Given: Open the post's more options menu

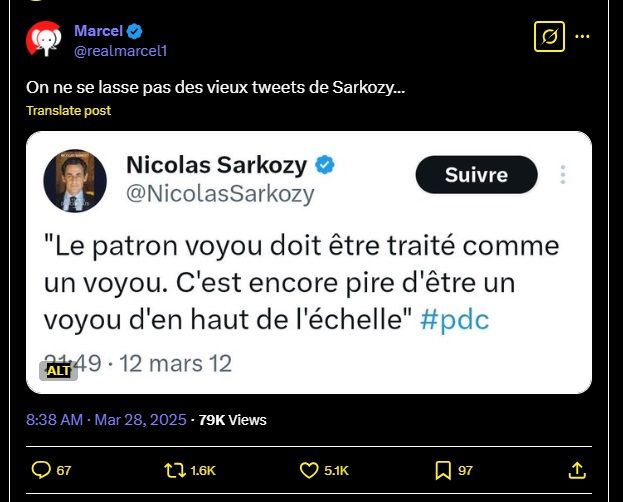Looking at the screenshot, I should tap(583, 38).
